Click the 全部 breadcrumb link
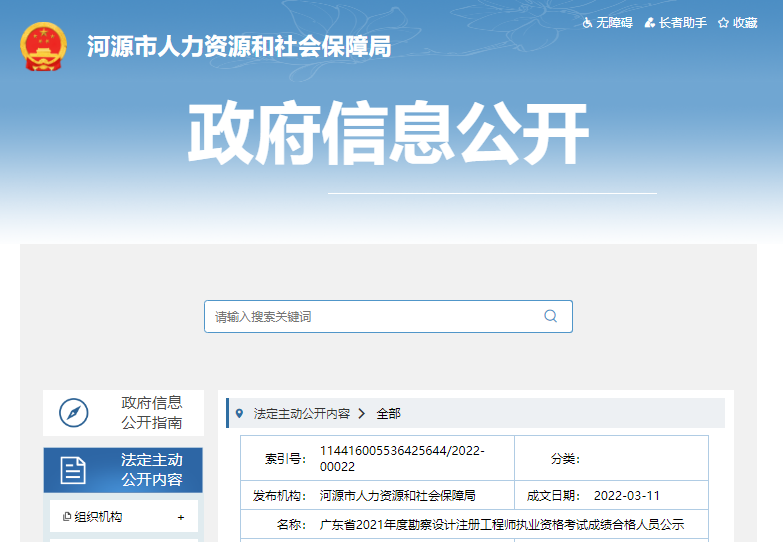This screenshot has width=783, height=542. (x=389, y=414)
